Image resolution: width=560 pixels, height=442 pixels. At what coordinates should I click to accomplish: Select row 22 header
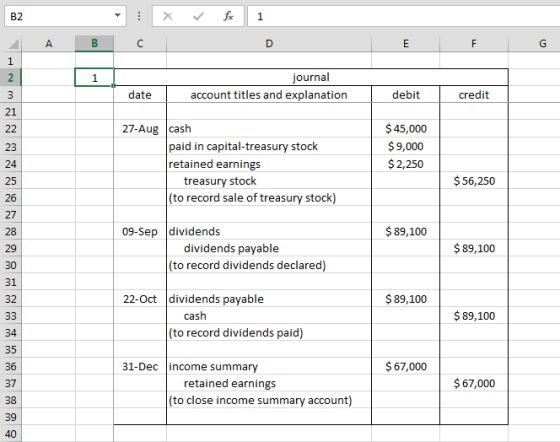[x=10, y=129]
